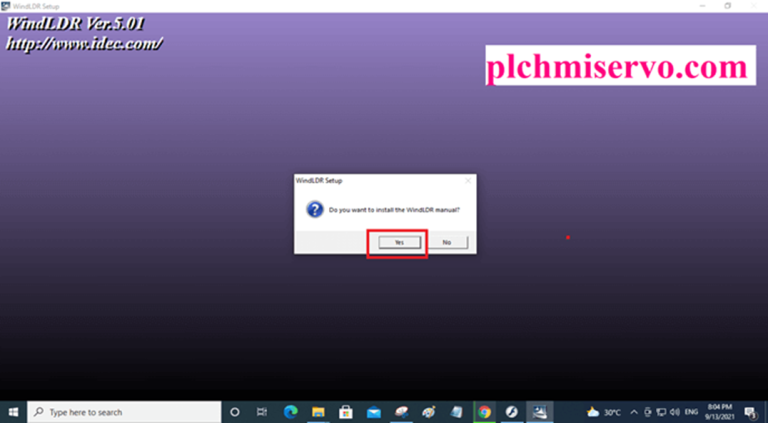Close the WindLDR Setup dialog box

(x=467, y=181)
